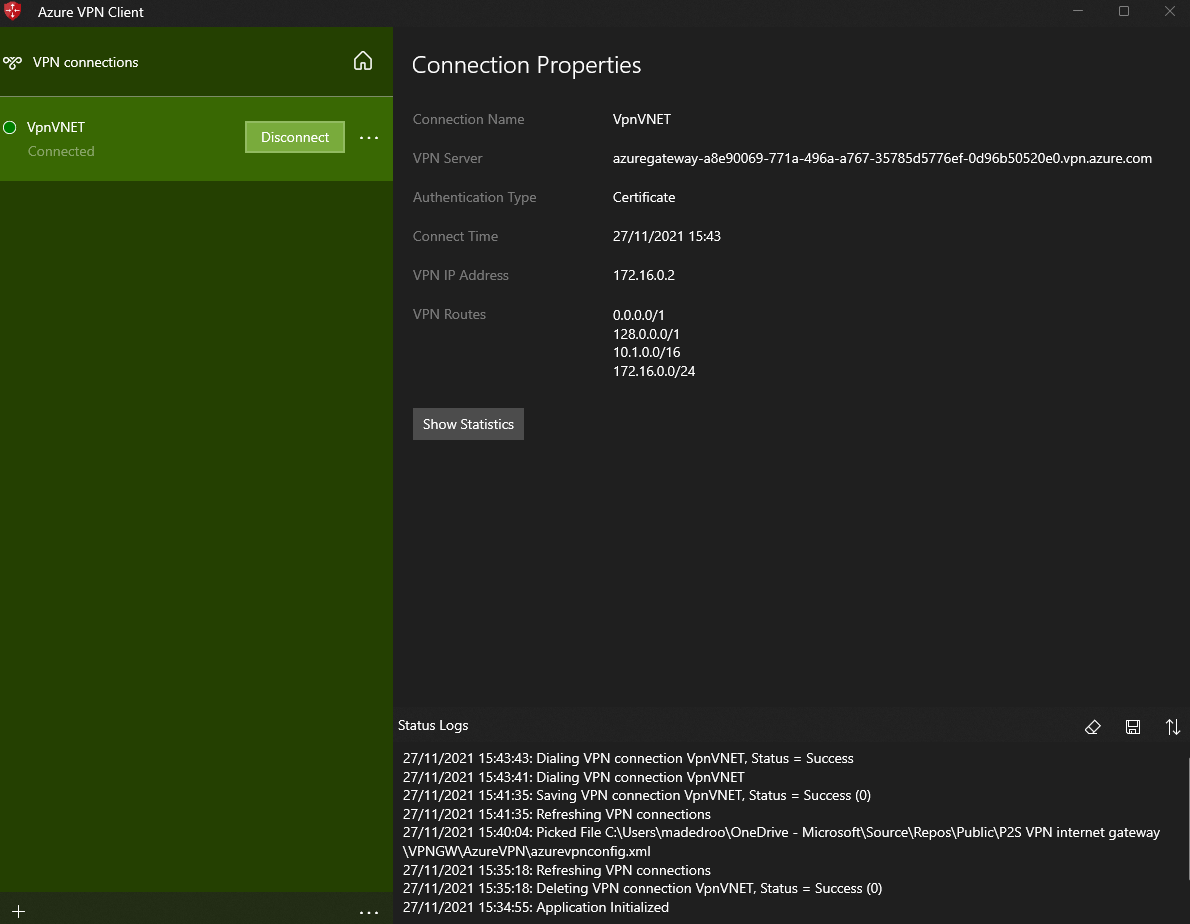Click the VPN Server hostname value
The width and height of the screenshot is (1190, 924).
(x=882, y=159)
